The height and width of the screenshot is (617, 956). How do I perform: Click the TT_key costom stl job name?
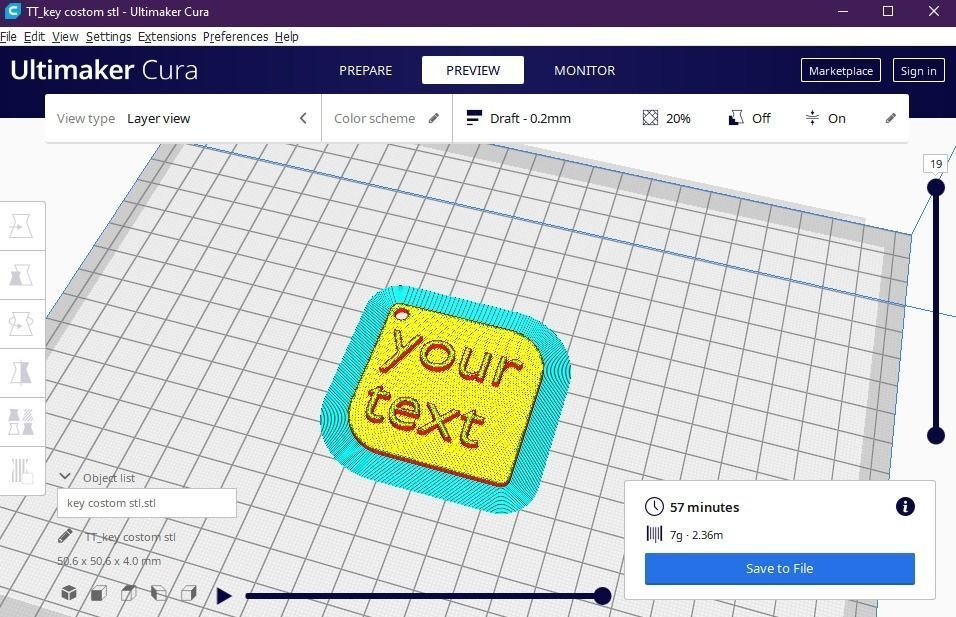coord(130,537)
